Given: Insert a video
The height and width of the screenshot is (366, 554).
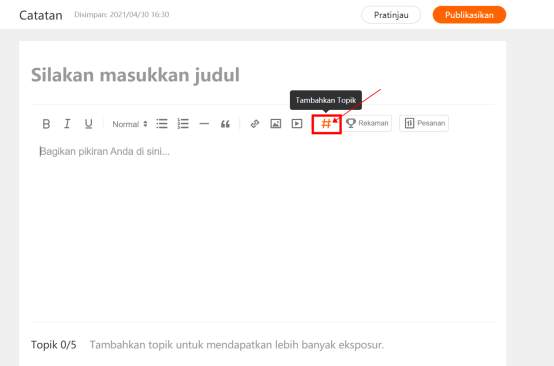Looking at the screenshot, I should [297, 124].
